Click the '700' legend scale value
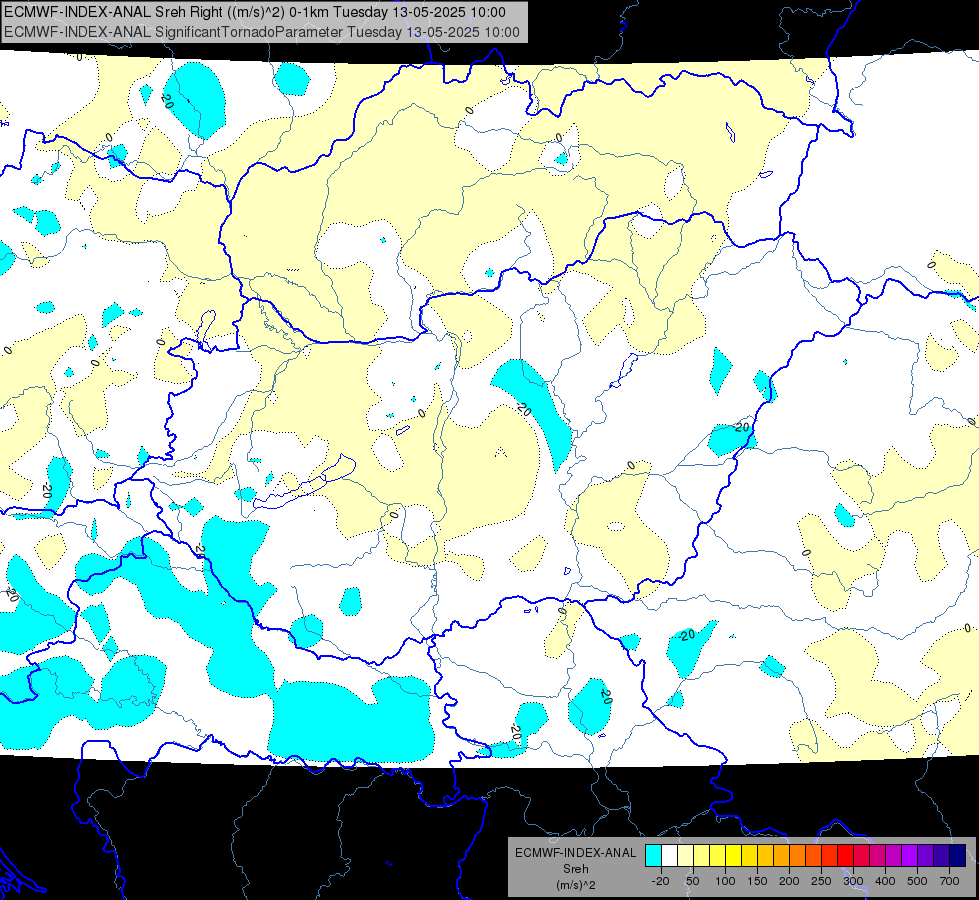Viewport: 979px width, 900px height. 949,881
